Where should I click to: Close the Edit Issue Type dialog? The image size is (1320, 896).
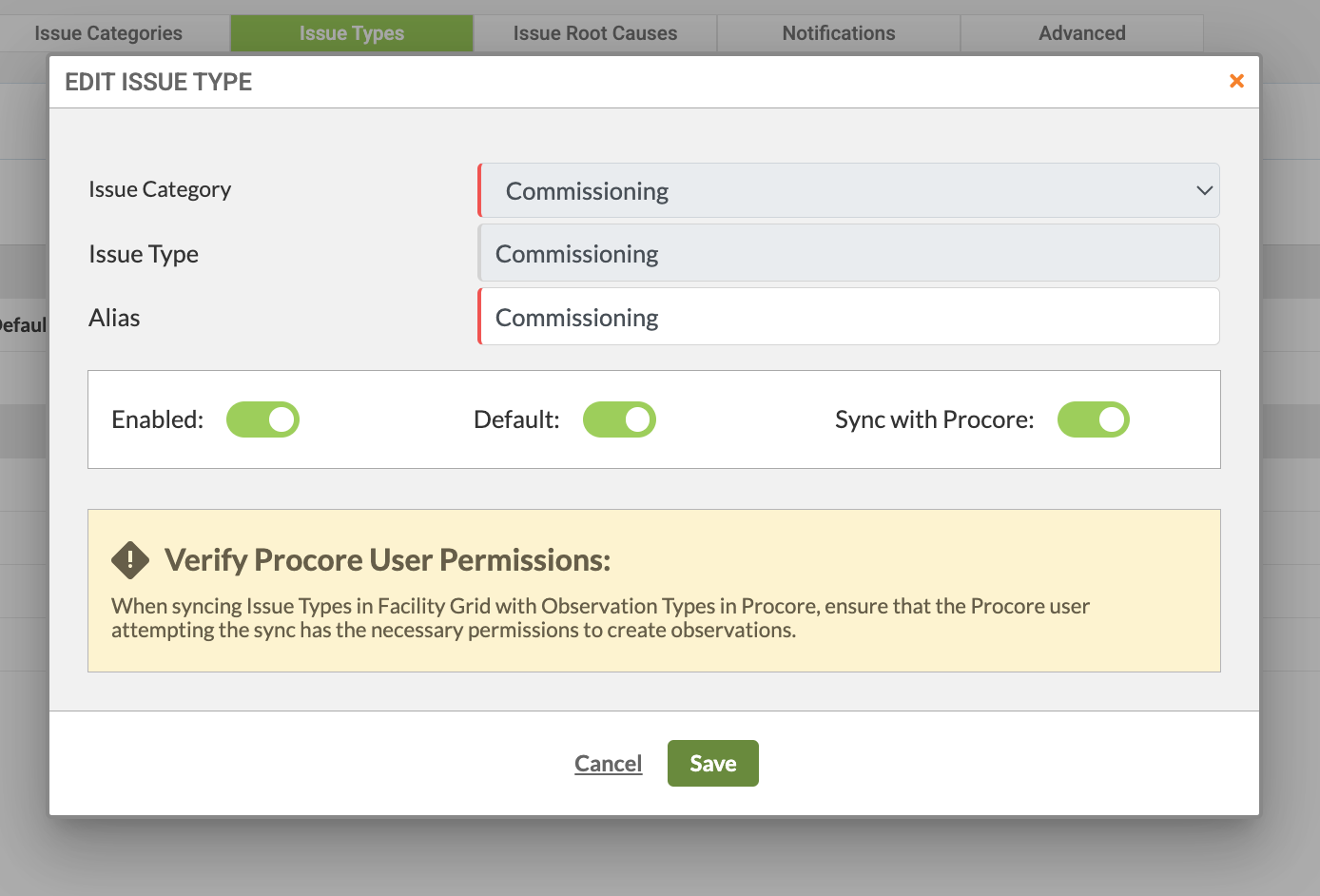point(1236,81)
